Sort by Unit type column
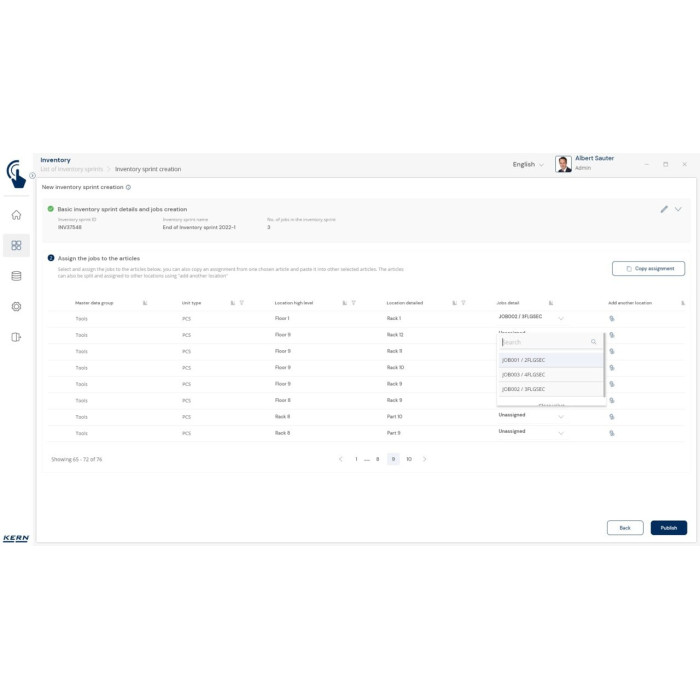 pos(233,303)
